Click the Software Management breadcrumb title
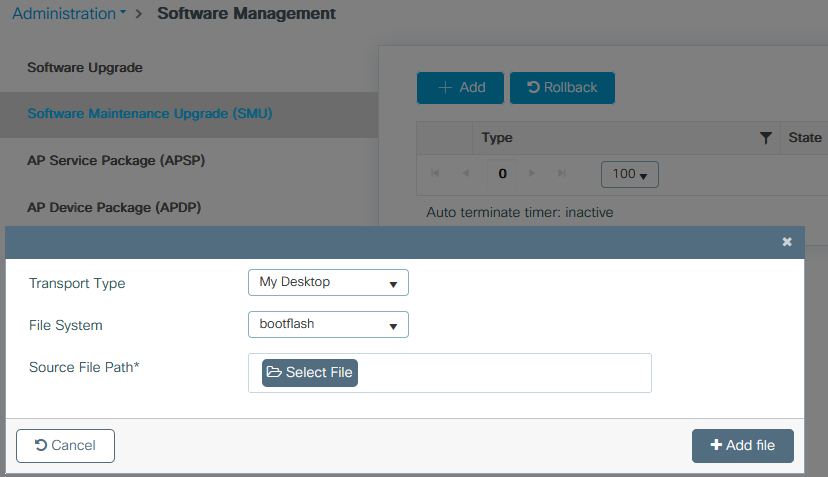Screen dimensions: 828x477 coord(247,14)
